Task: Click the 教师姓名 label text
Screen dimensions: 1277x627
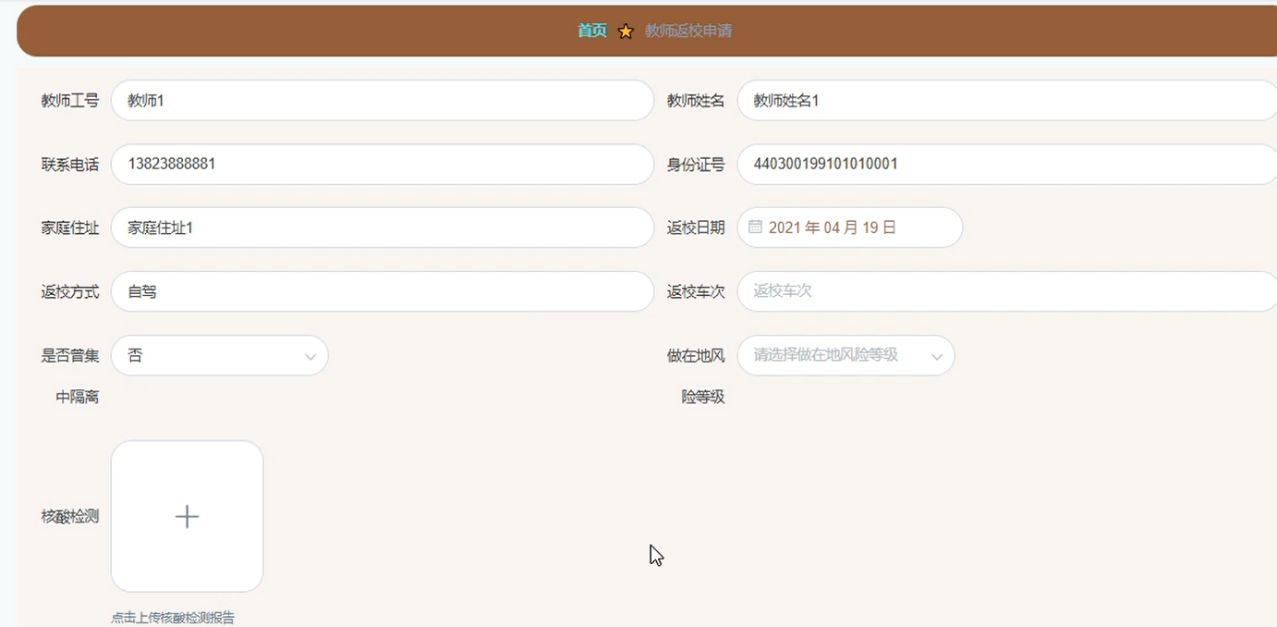Action: [x=696, y=100]
